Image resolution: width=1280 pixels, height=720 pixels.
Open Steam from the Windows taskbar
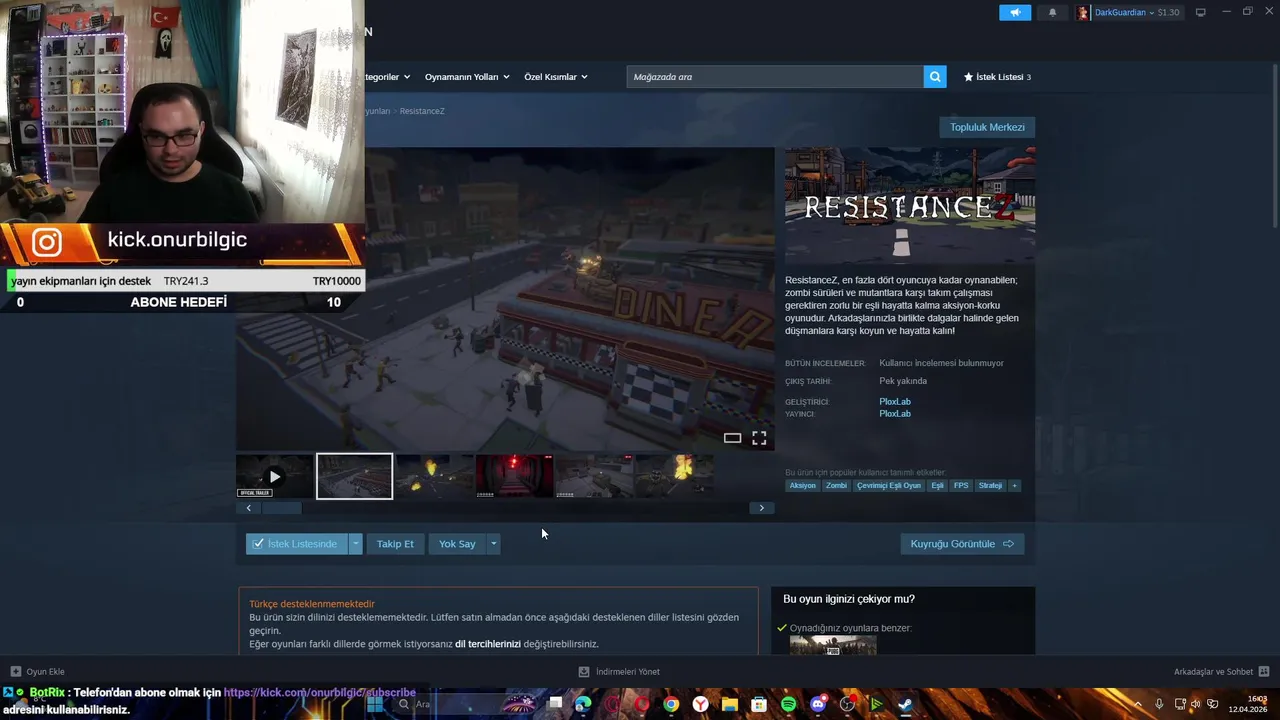[x=905, y=704]
